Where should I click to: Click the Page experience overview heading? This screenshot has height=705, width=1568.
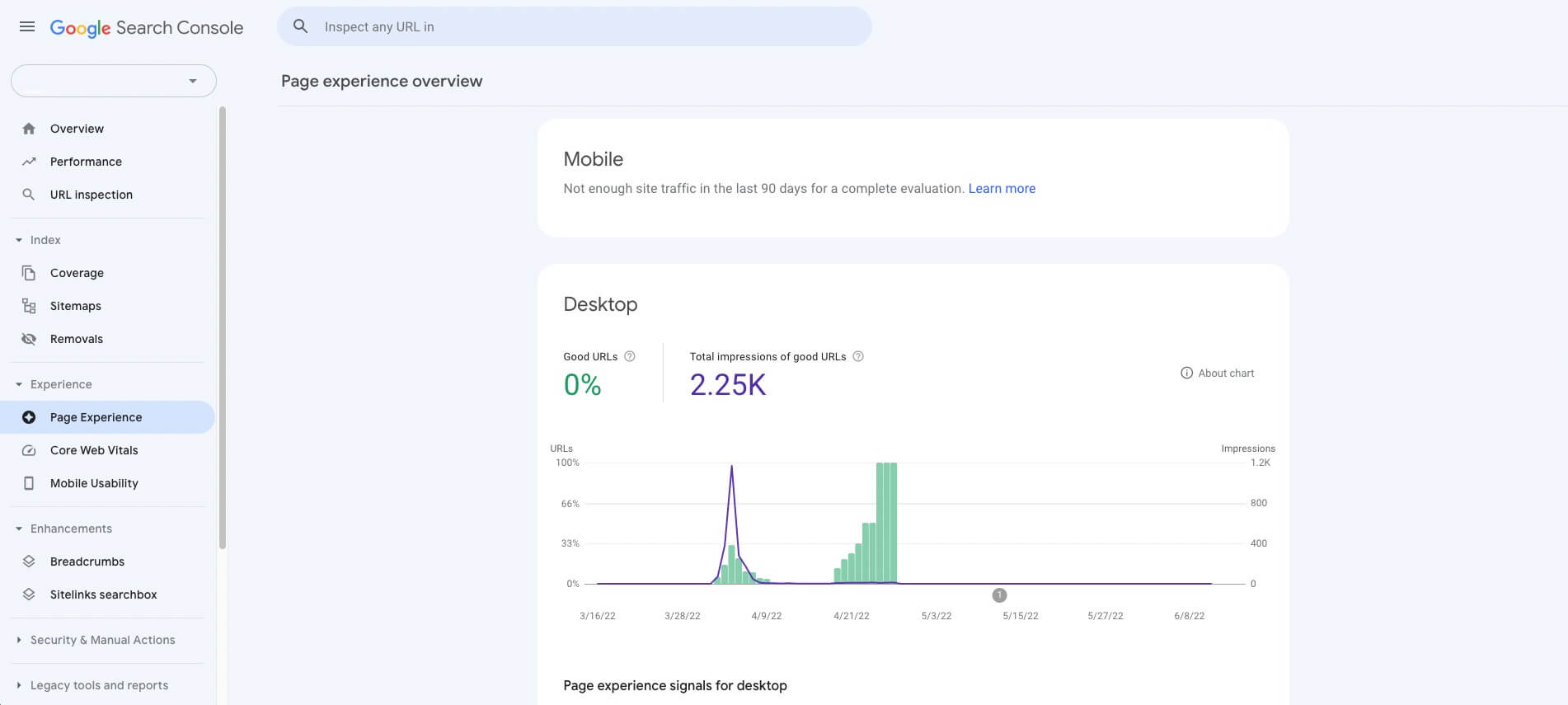tap(382, 81)
